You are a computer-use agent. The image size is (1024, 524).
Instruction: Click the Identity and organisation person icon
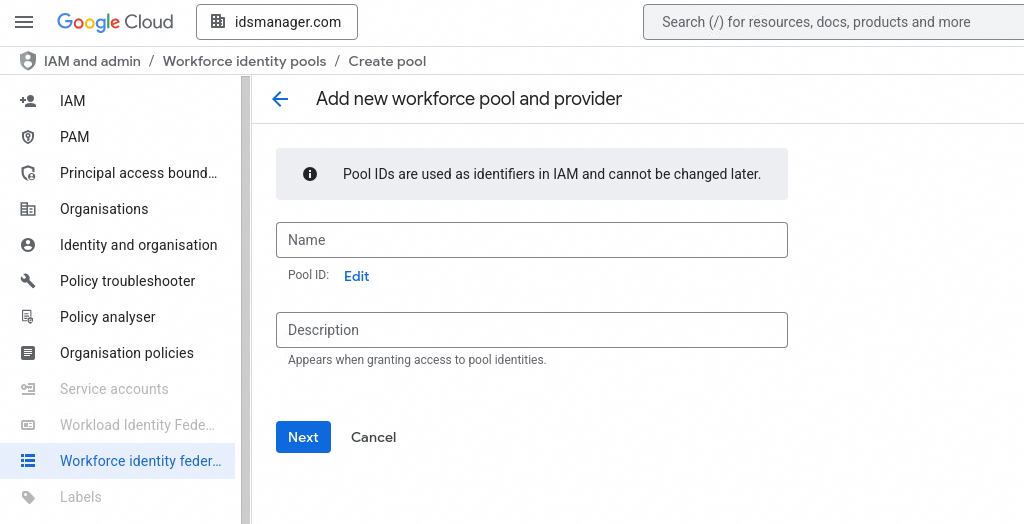(x=28, y=245)
